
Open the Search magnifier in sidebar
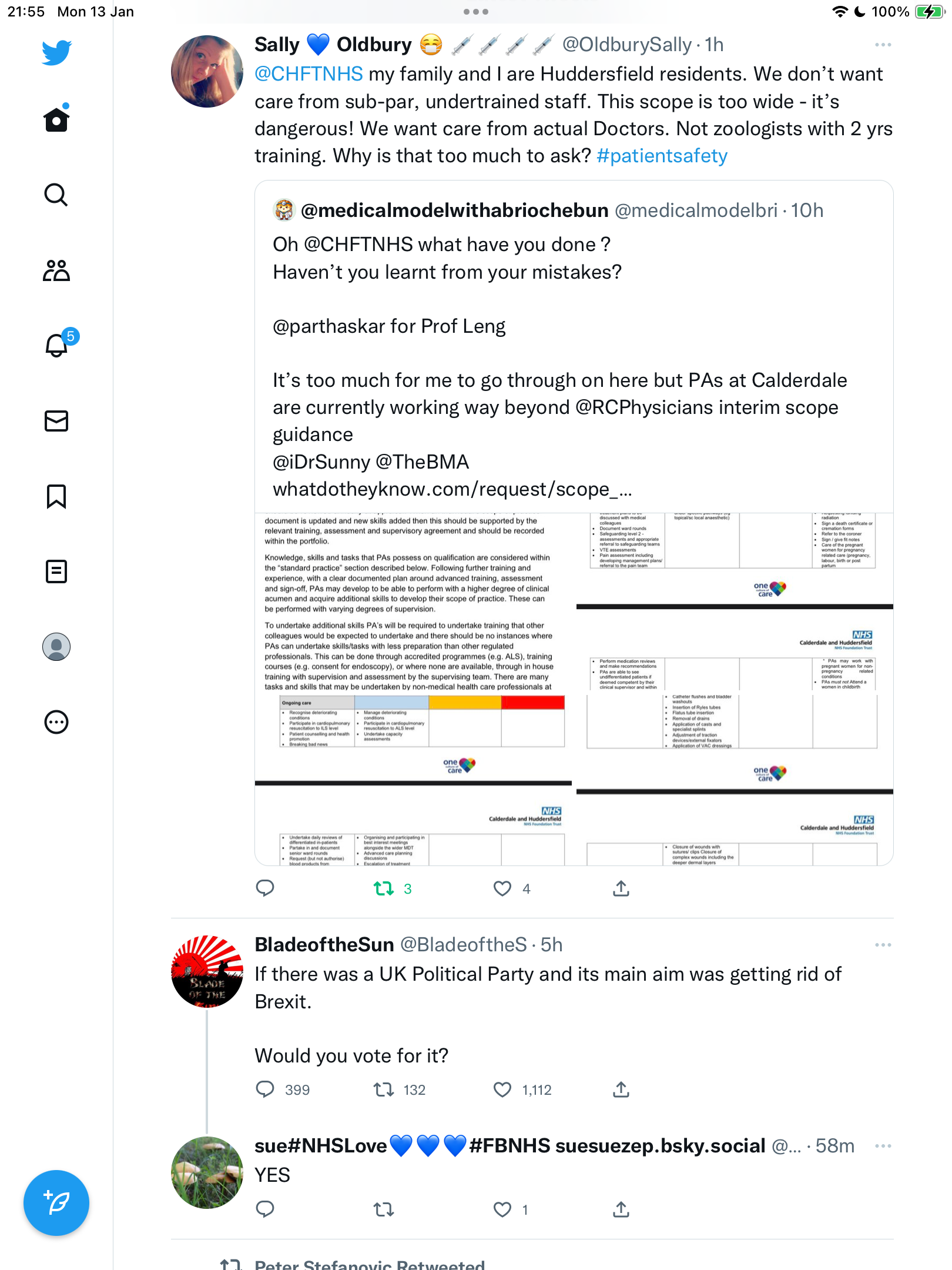click(56, 195)
